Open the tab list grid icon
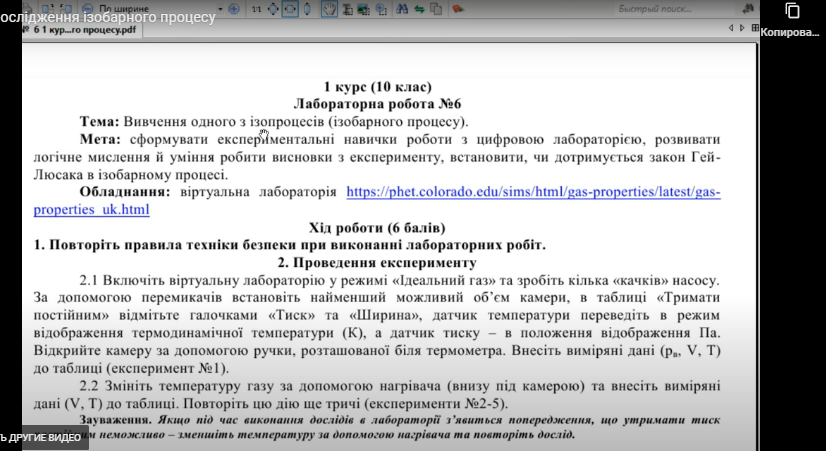This screenshot has width=826, height=451. (x=755, y=27)
